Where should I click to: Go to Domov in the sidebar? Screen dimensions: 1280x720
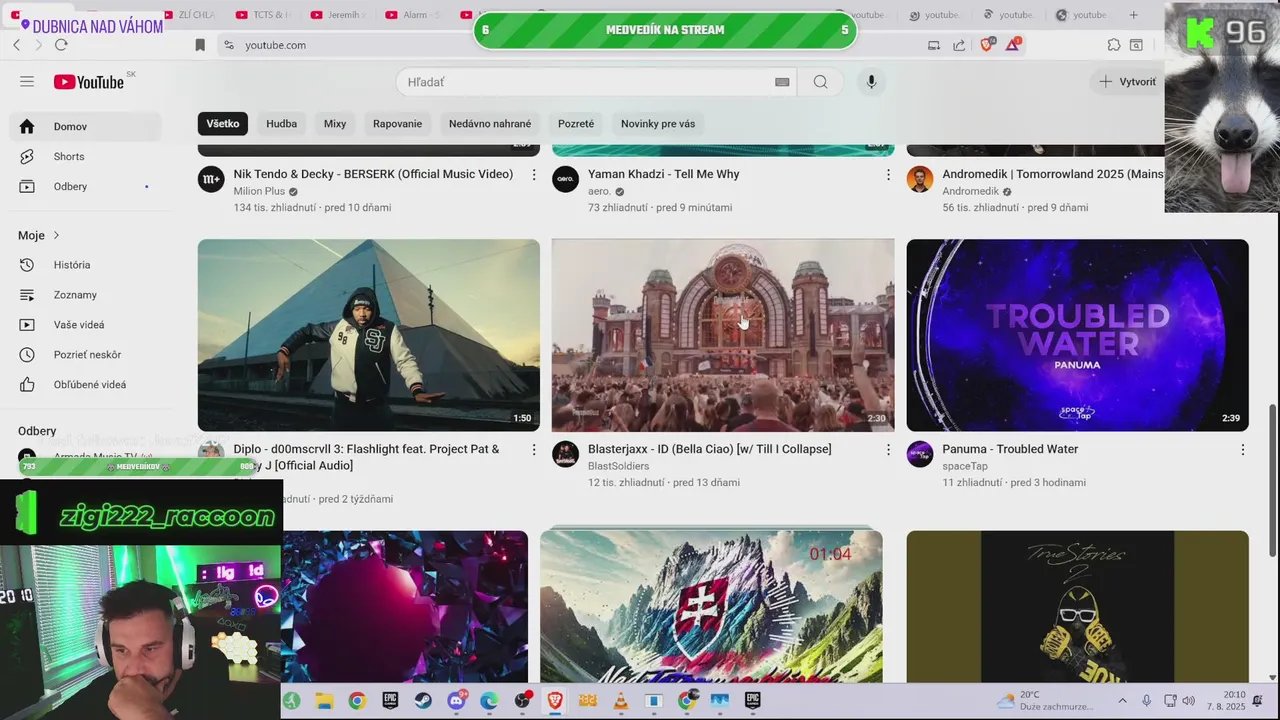(85, 126)
